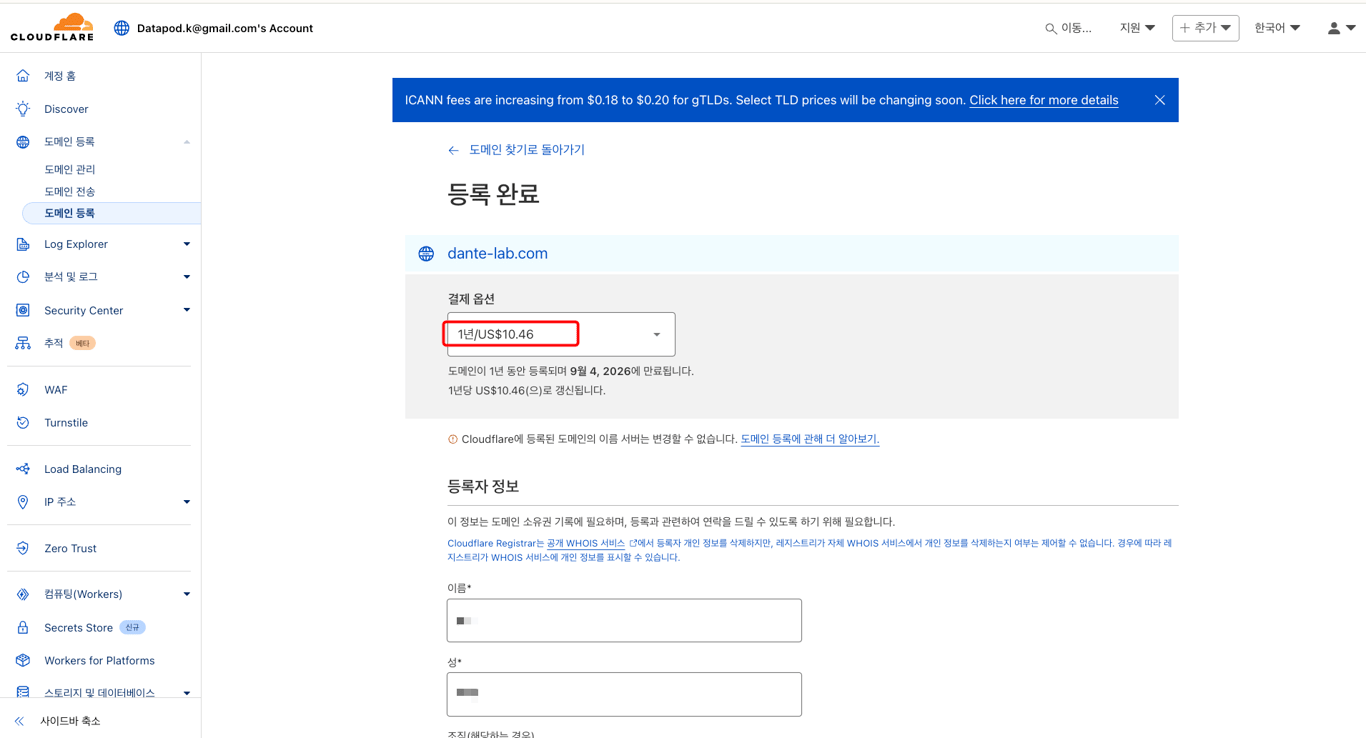Click the 추적 hierarchy icon
The height and width of the screenshot is (738, 1366).
(x=23, y=343)
